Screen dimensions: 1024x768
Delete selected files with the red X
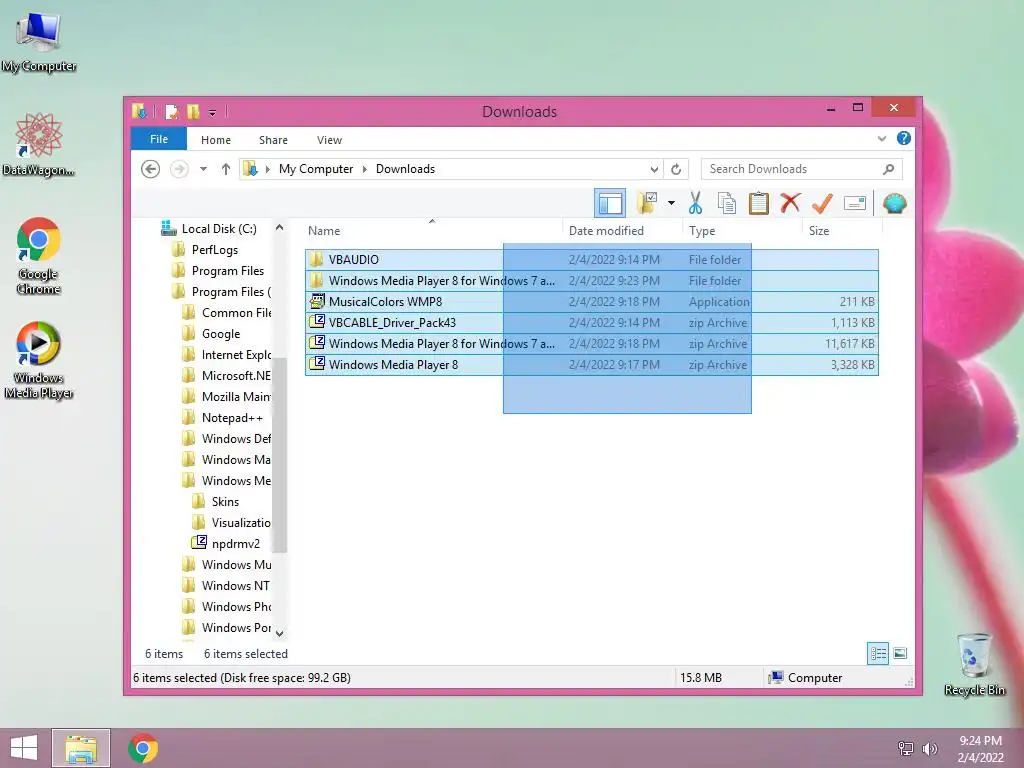[x=790, y=203]
